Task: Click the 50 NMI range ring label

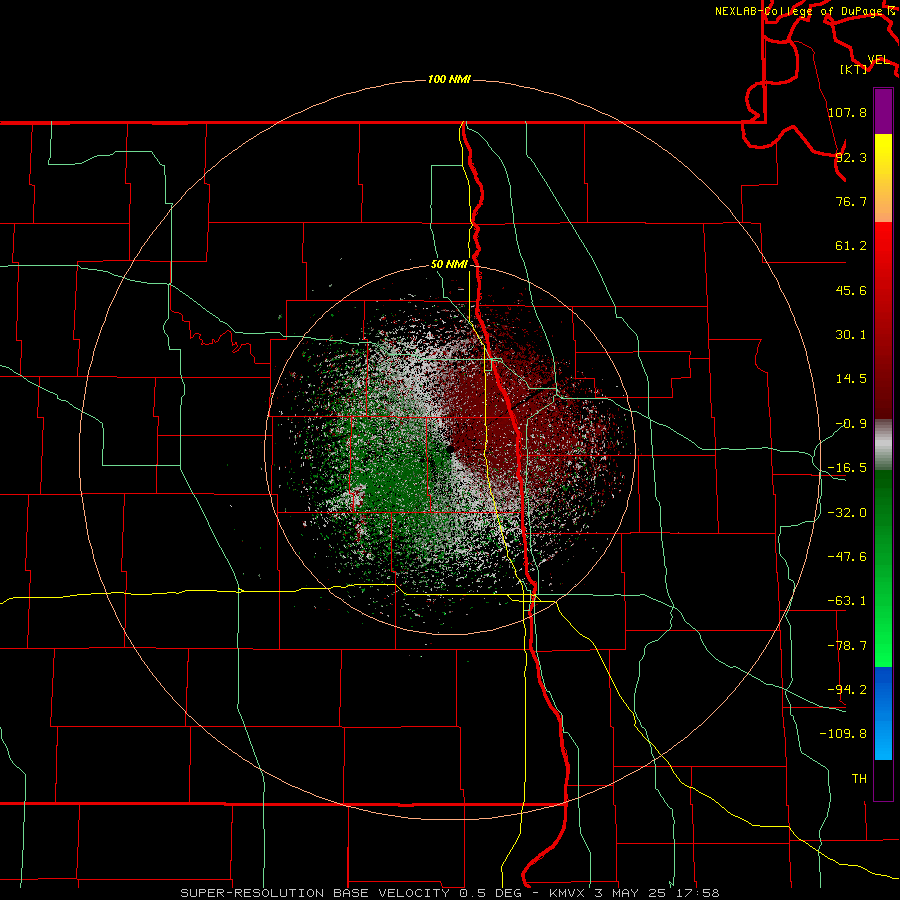Action: coord(449,264)
